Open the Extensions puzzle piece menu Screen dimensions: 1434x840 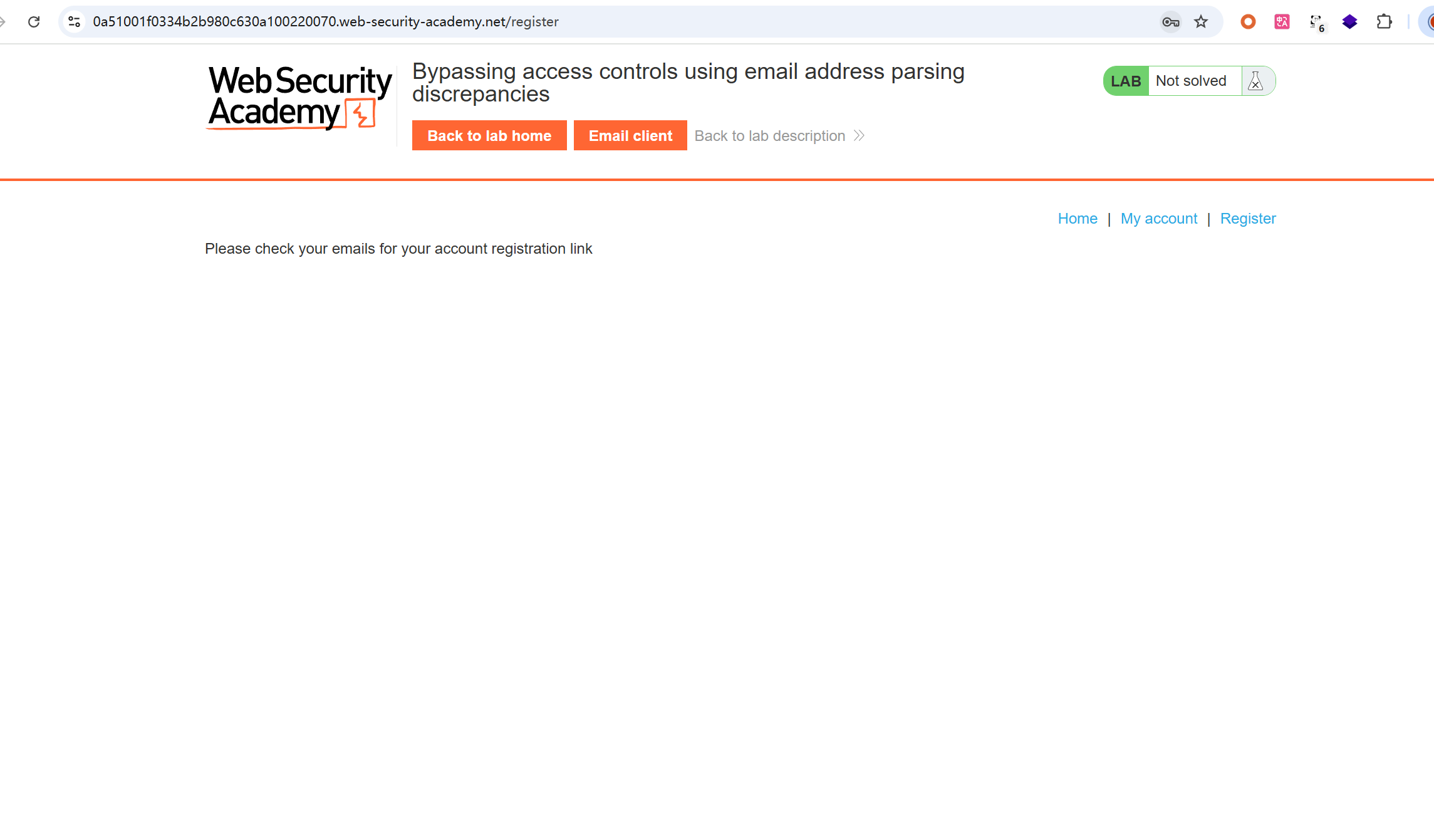coord(1384,22)
